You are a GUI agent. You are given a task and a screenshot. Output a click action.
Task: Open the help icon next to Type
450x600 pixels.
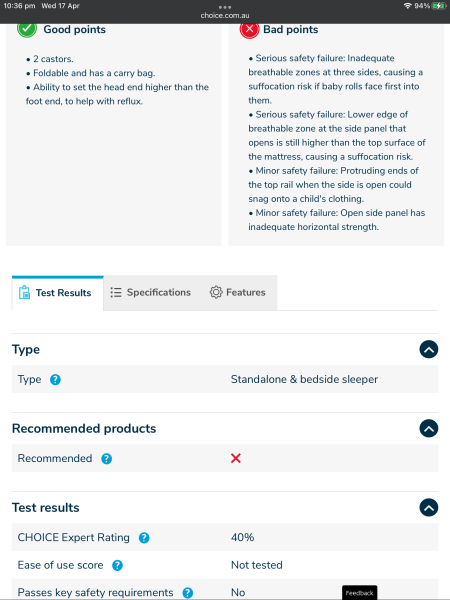pos(55,380)
